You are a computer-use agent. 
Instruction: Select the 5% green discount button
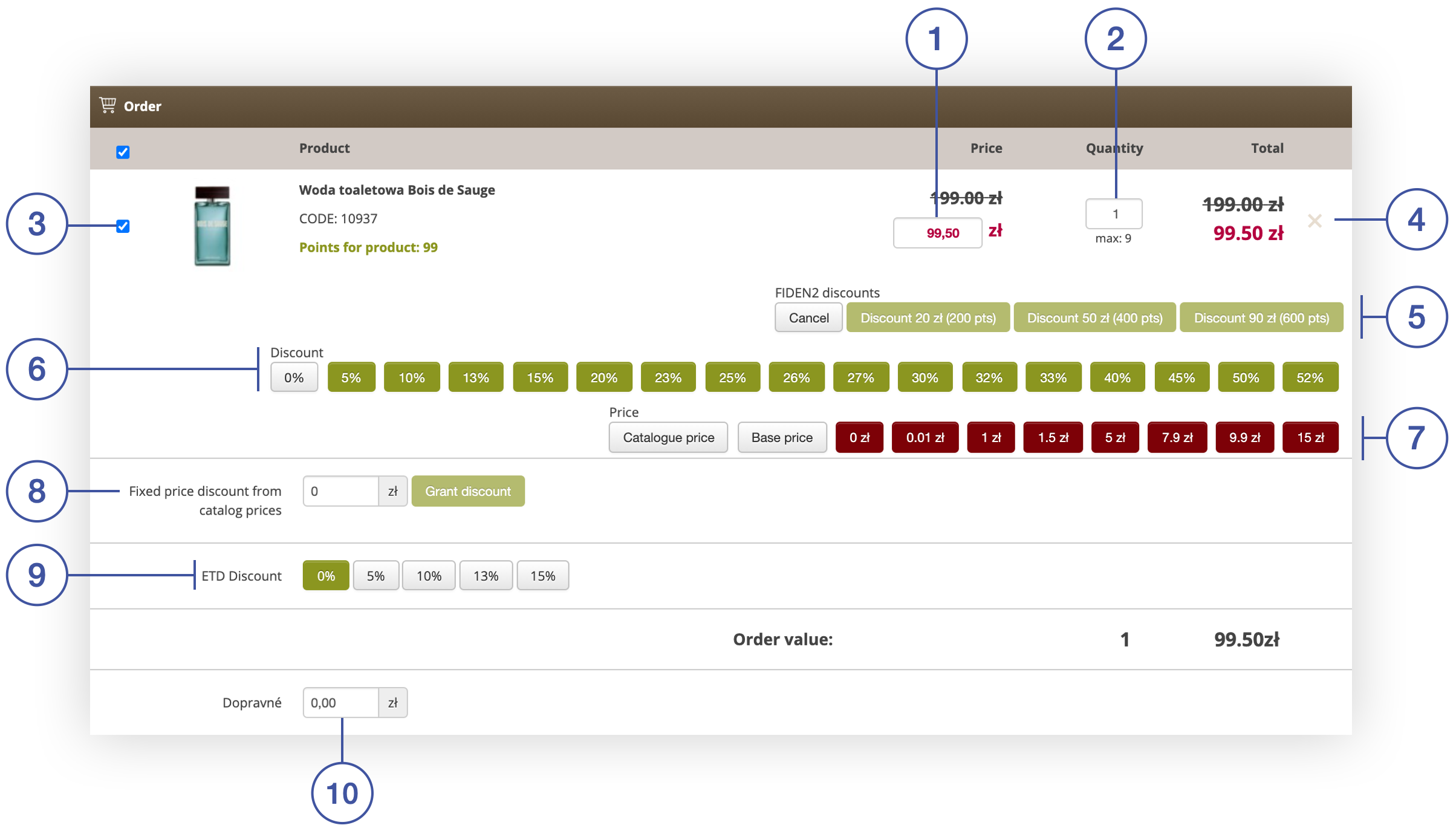(x=351, y=377)
